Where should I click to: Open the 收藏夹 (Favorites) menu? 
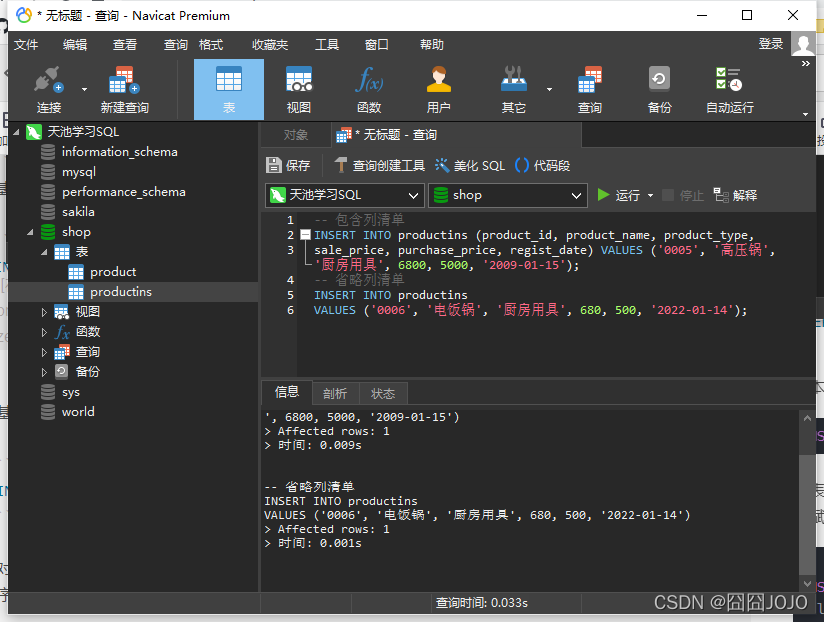pos(270,45)
